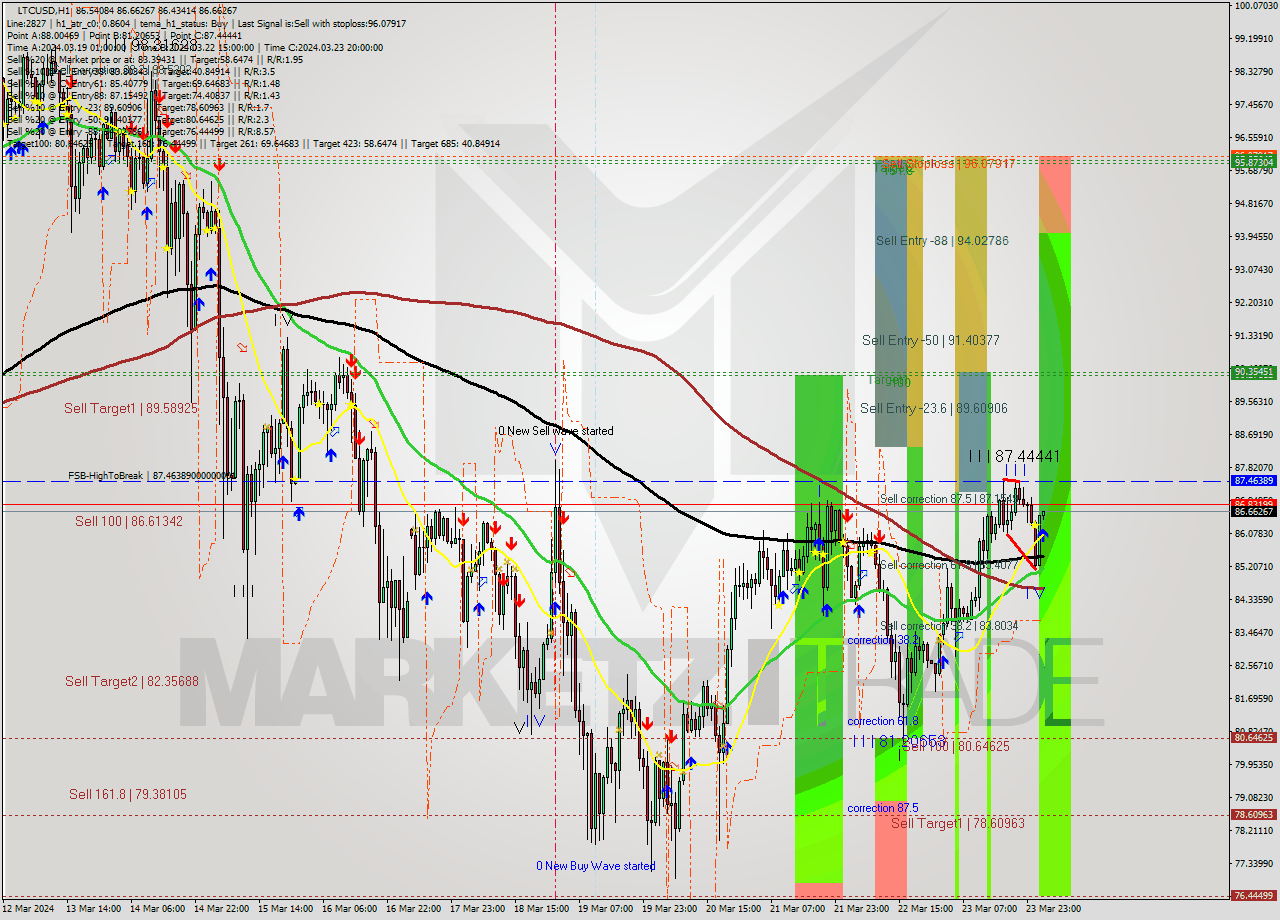Click the 23 Mar 07:00 time label
1280x920 pixels.
(x=989, y=909)
